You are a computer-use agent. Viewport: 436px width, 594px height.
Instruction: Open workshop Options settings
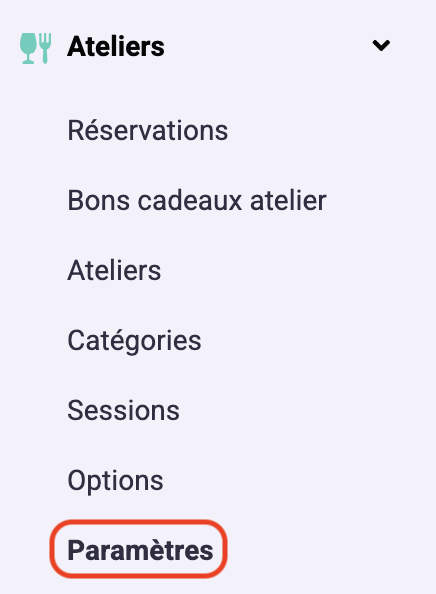click(x=116, y=481)
